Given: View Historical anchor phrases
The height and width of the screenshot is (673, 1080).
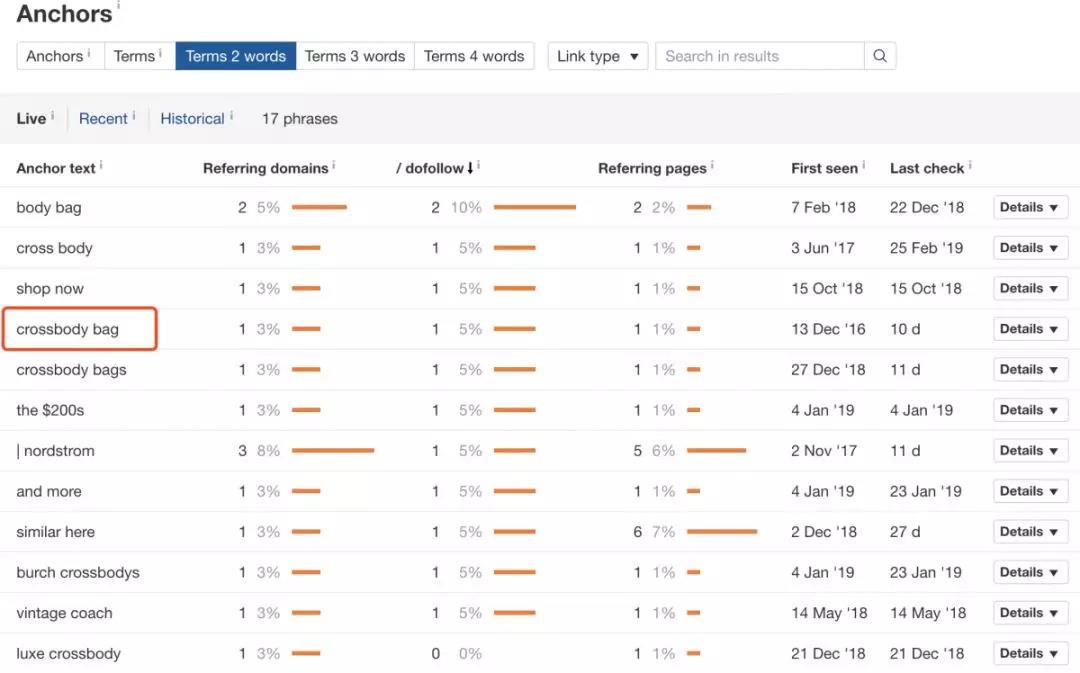Looking at the screenshot, I should pos(192,118).
